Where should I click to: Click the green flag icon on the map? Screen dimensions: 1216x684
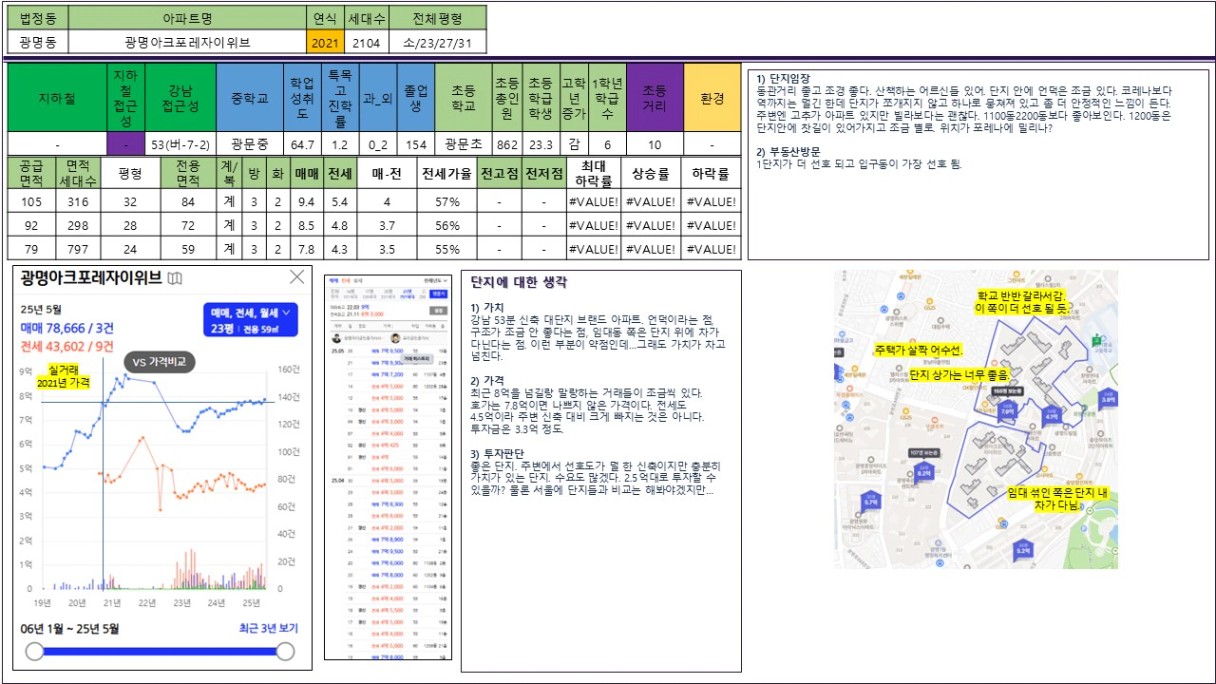point(1097,340)
